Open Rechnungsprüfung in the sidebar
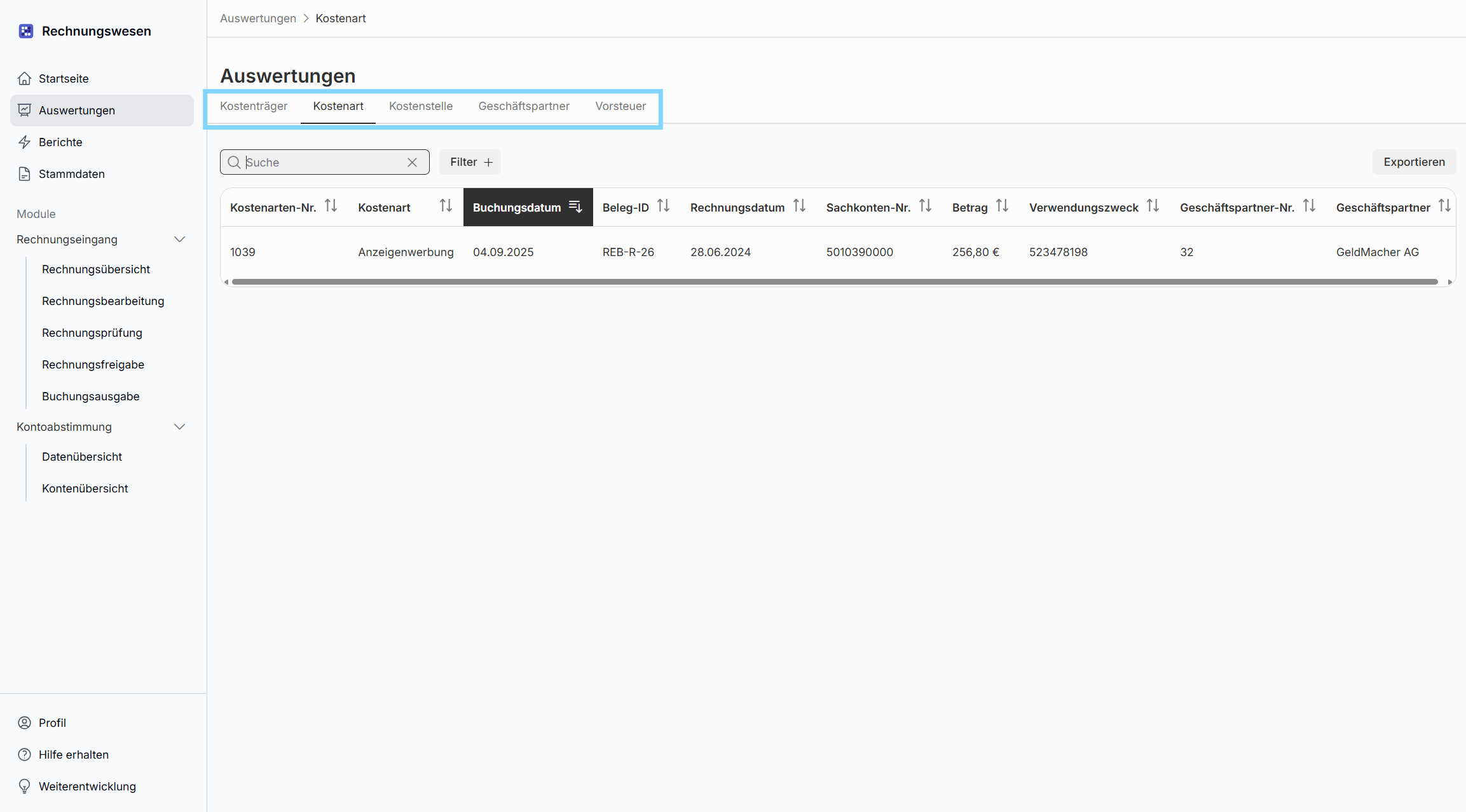 click(92, 333)
